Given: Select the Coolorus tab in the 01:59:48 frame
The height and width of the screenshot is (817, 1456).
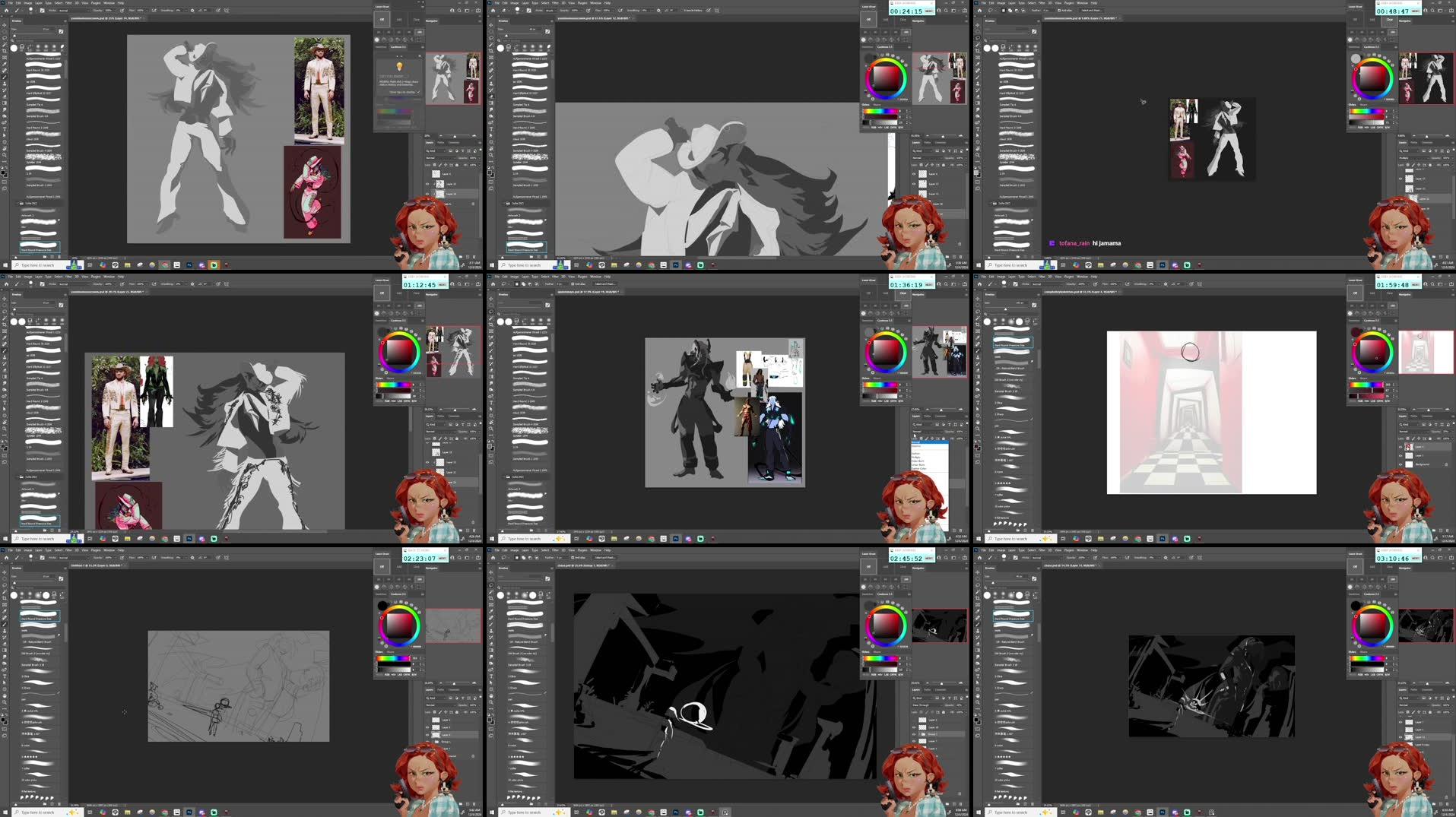Looking at the screenshot, I should (1372, 320).
